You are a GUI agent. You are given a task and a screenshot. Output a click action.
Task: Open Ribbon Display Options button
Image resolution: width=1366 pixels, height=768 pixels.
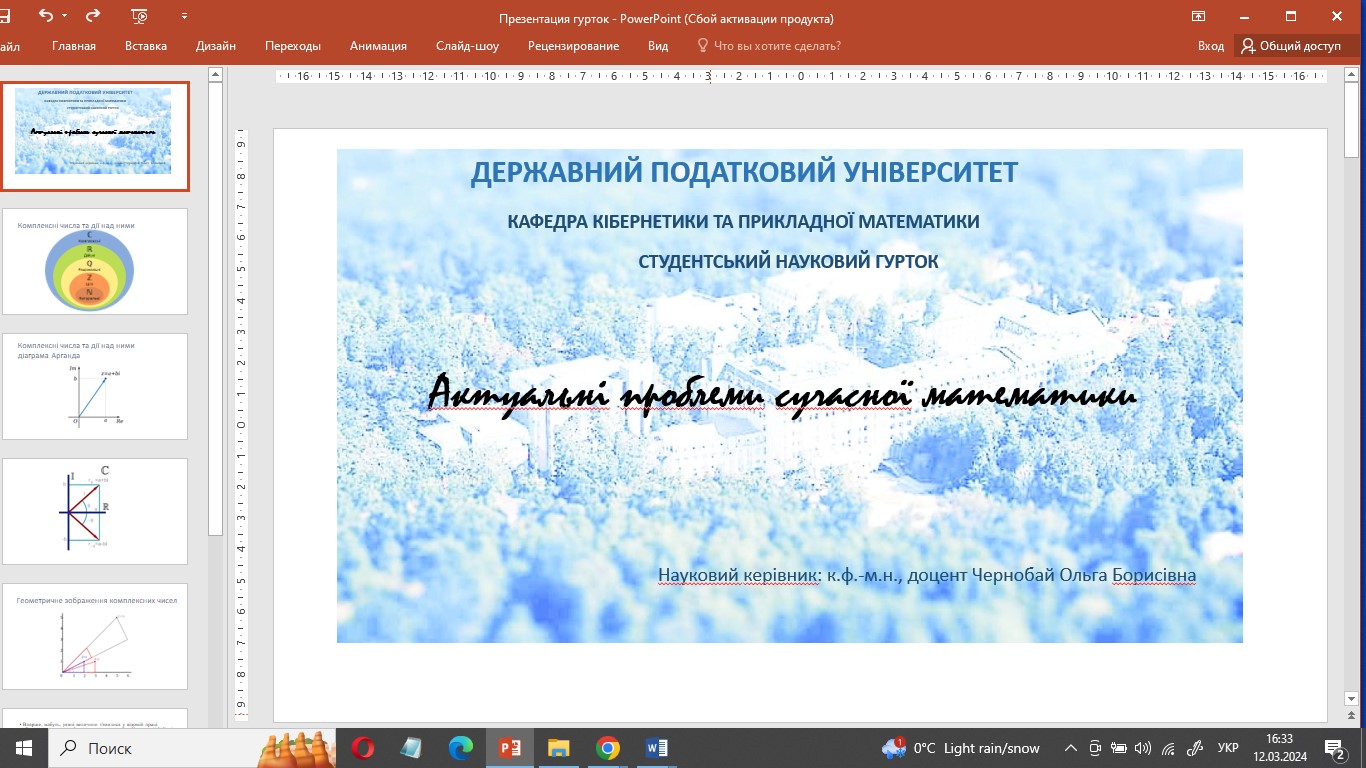[x=1198, y=17]
